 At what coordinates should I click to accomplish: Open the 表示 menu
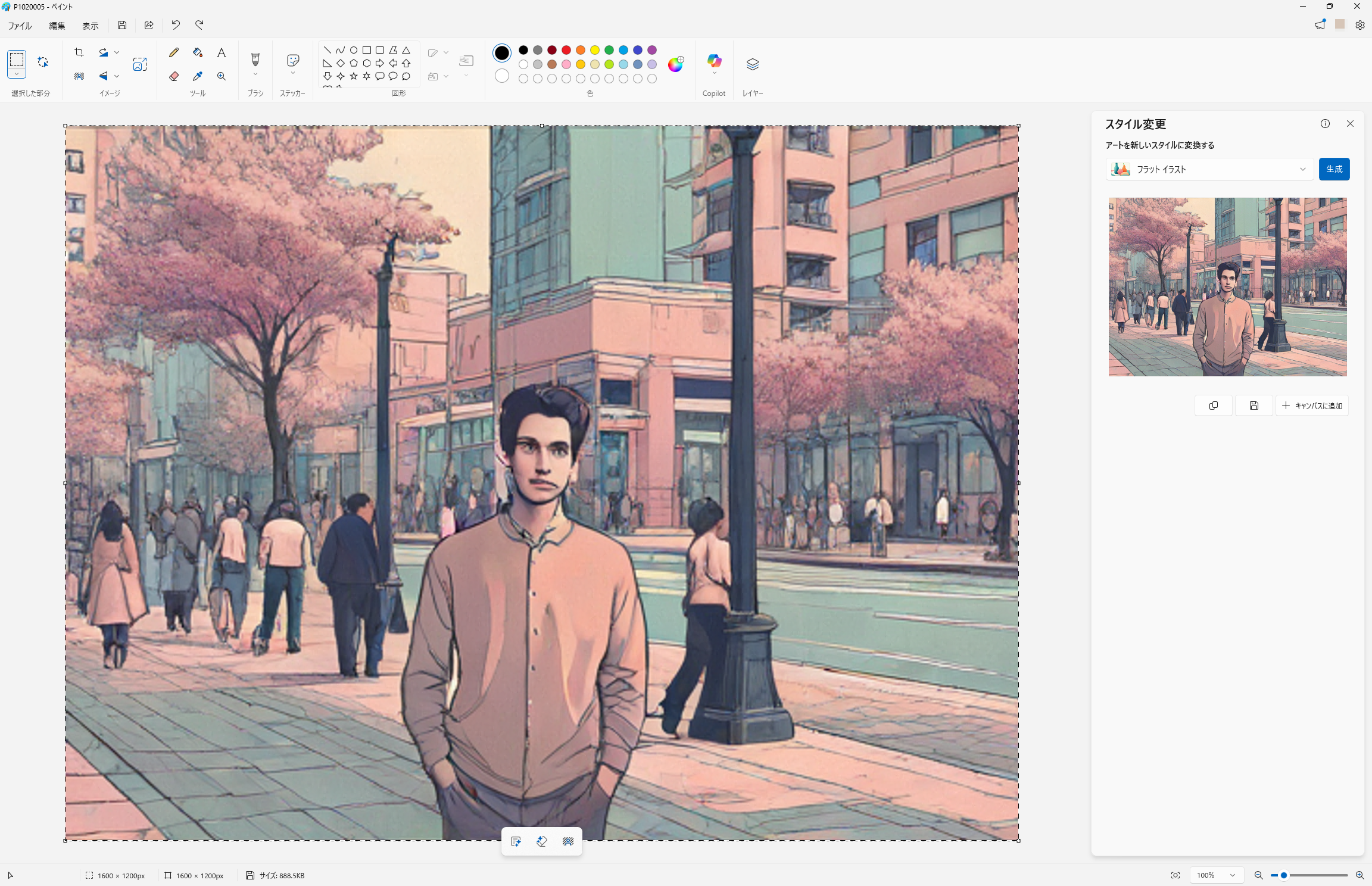(91, 26)
